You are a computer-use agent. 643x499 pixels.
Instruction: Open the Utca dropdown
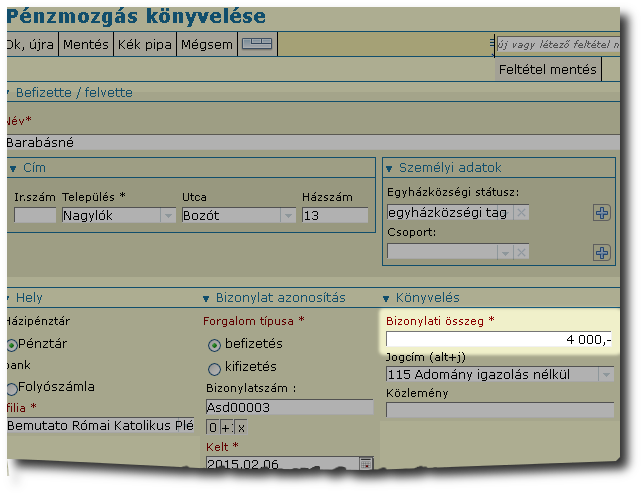288,216
